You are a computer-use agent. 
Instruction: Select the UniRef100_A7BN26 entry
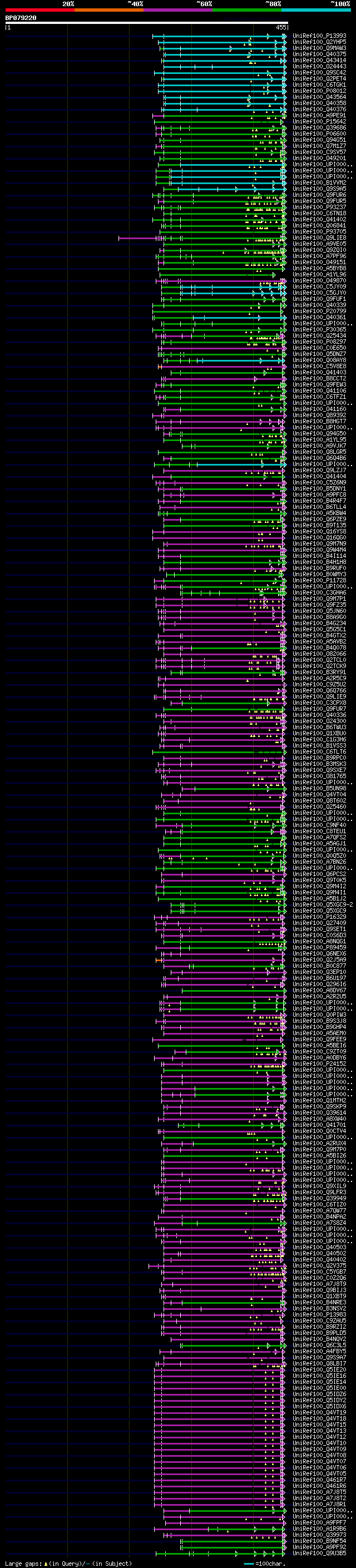click(x=319, y=862)
